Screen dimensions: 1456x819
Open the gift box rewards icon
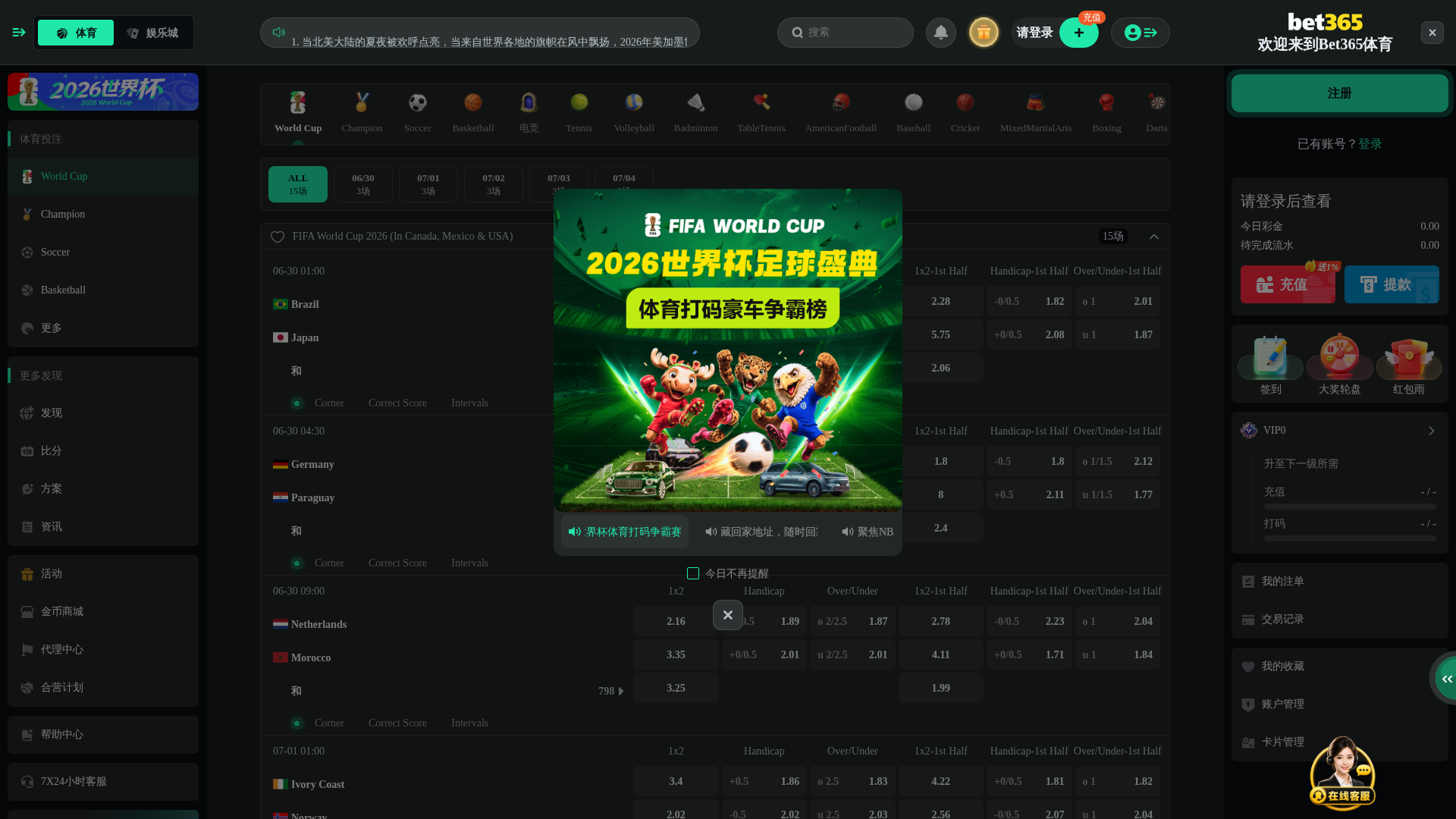(x=984, y=33)
